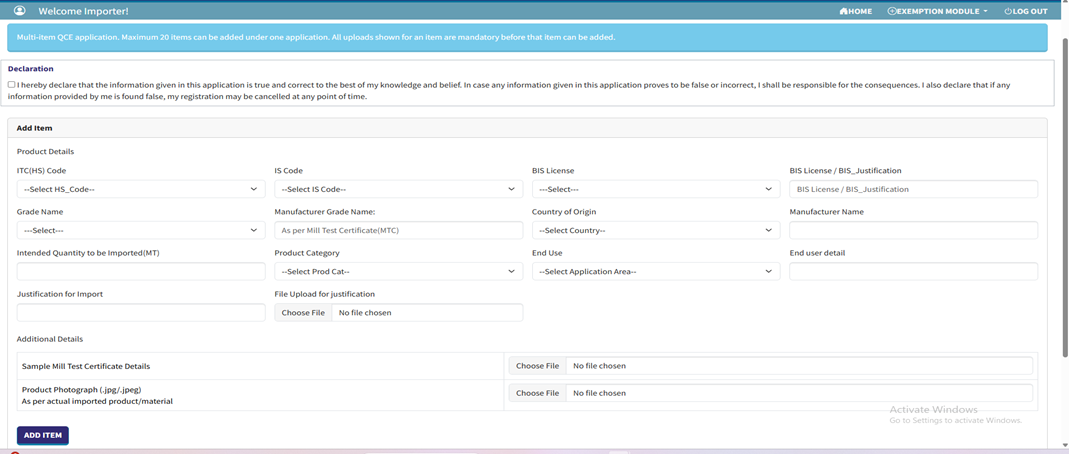Open the End Use application area dropdown
Screen dimensions: 1069x454
(x=656, y=271)
